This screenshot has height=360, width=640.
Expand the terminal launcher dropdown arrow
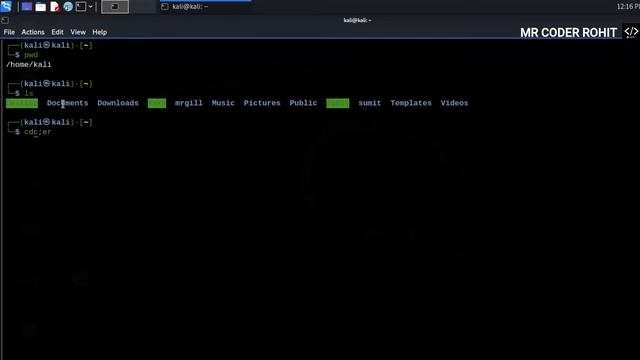(x=91, y=7)
